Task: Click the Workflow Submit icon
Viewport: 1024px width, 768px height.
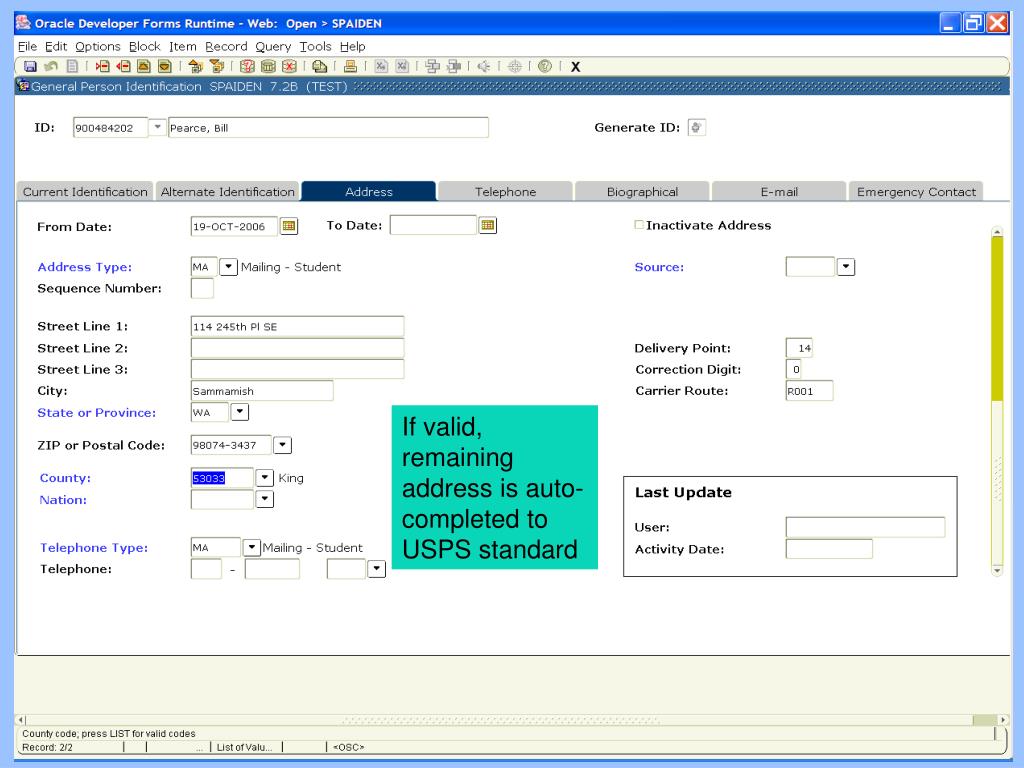Action: point(432,66)
